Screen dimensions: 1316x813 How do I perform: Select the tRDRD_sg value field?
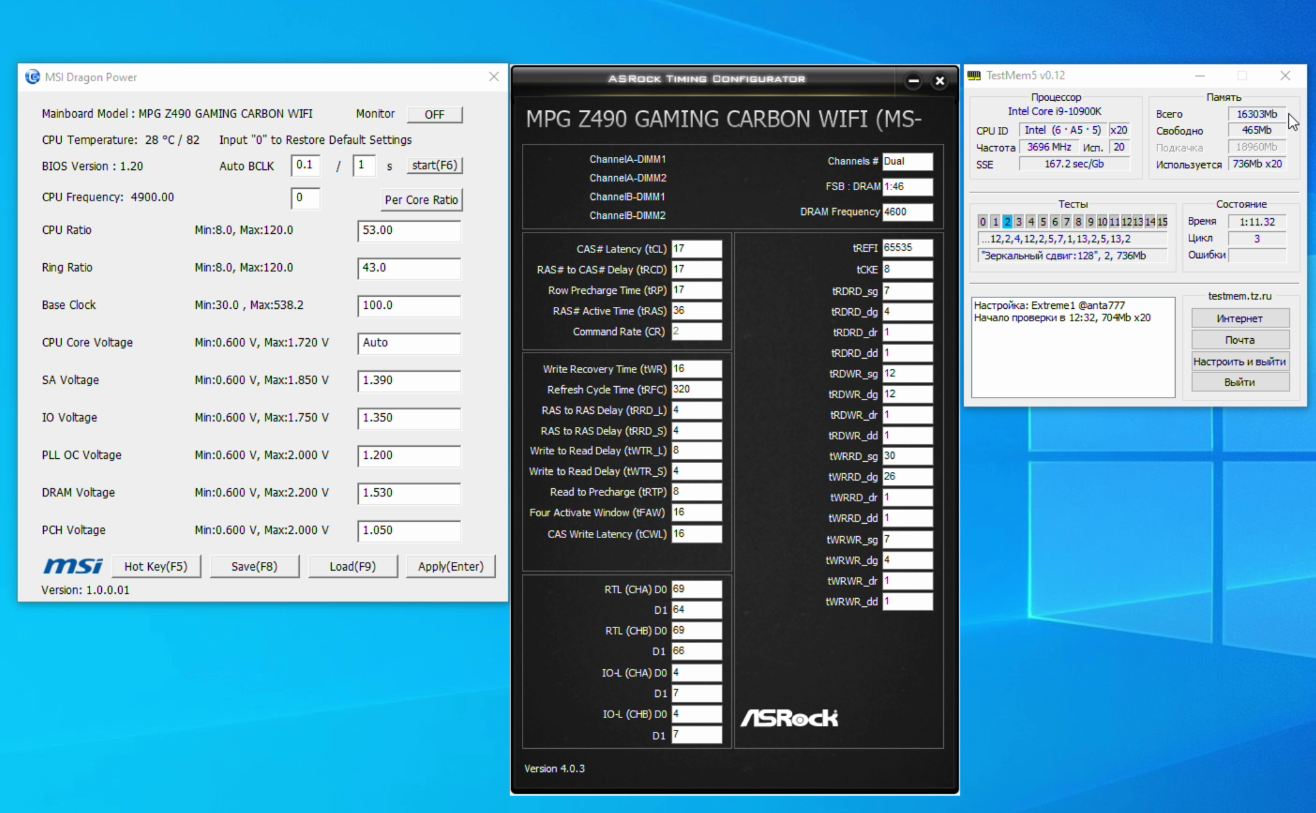pos(907,291)
